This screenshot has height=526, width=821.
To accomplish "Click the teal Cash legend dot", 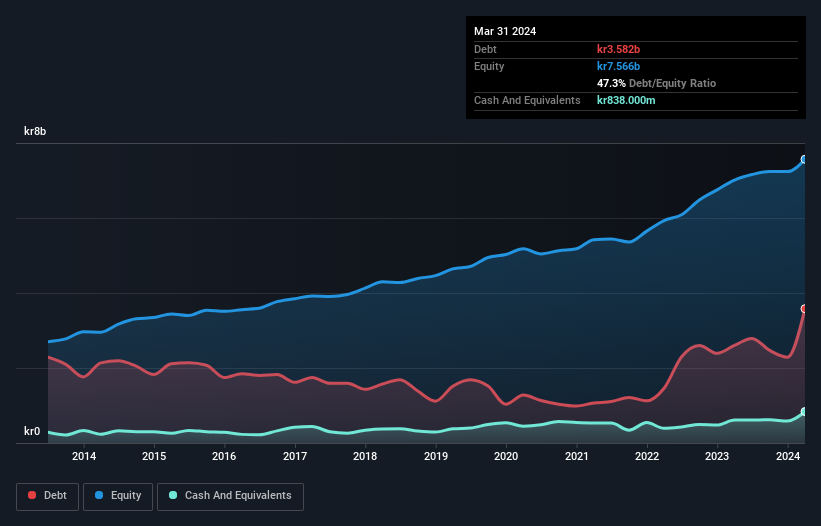I will (x=173, y=495).
